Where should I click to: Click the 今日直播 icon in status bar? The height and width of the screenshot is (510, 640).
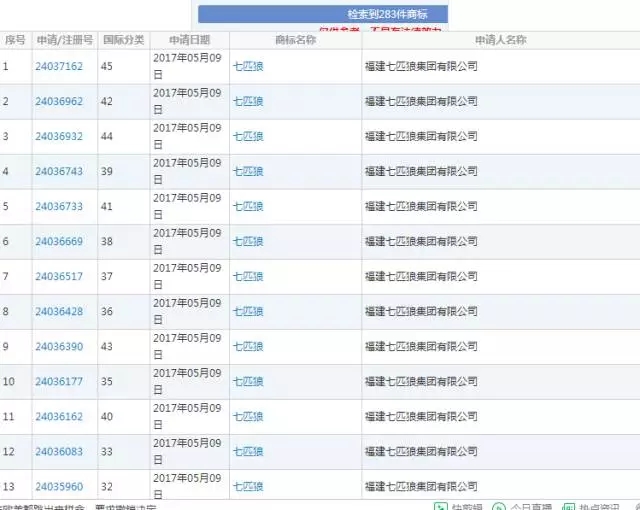[x=499, y=506]
